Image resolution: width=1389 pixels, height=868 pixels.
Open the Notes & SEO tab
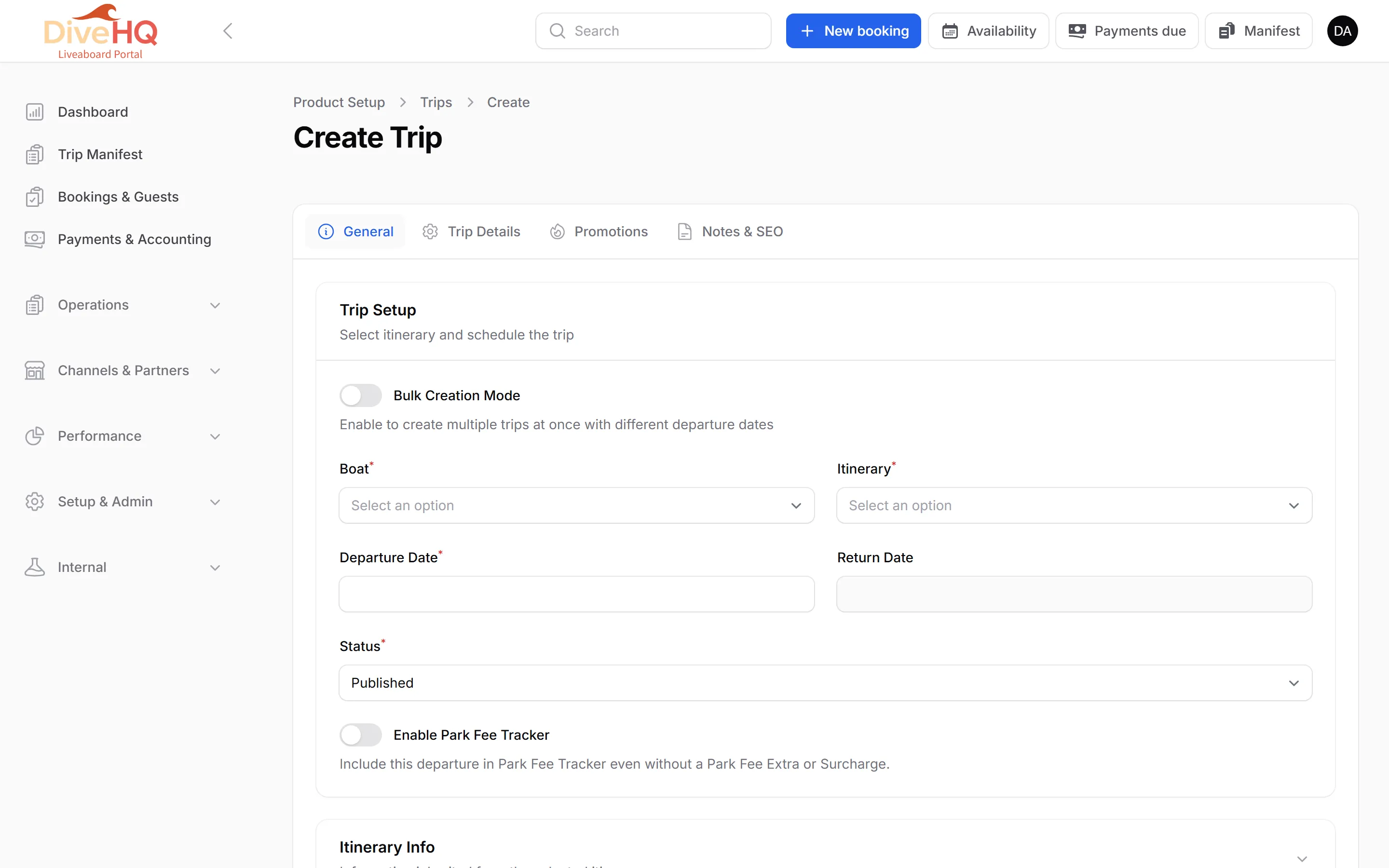pos(730,231)
